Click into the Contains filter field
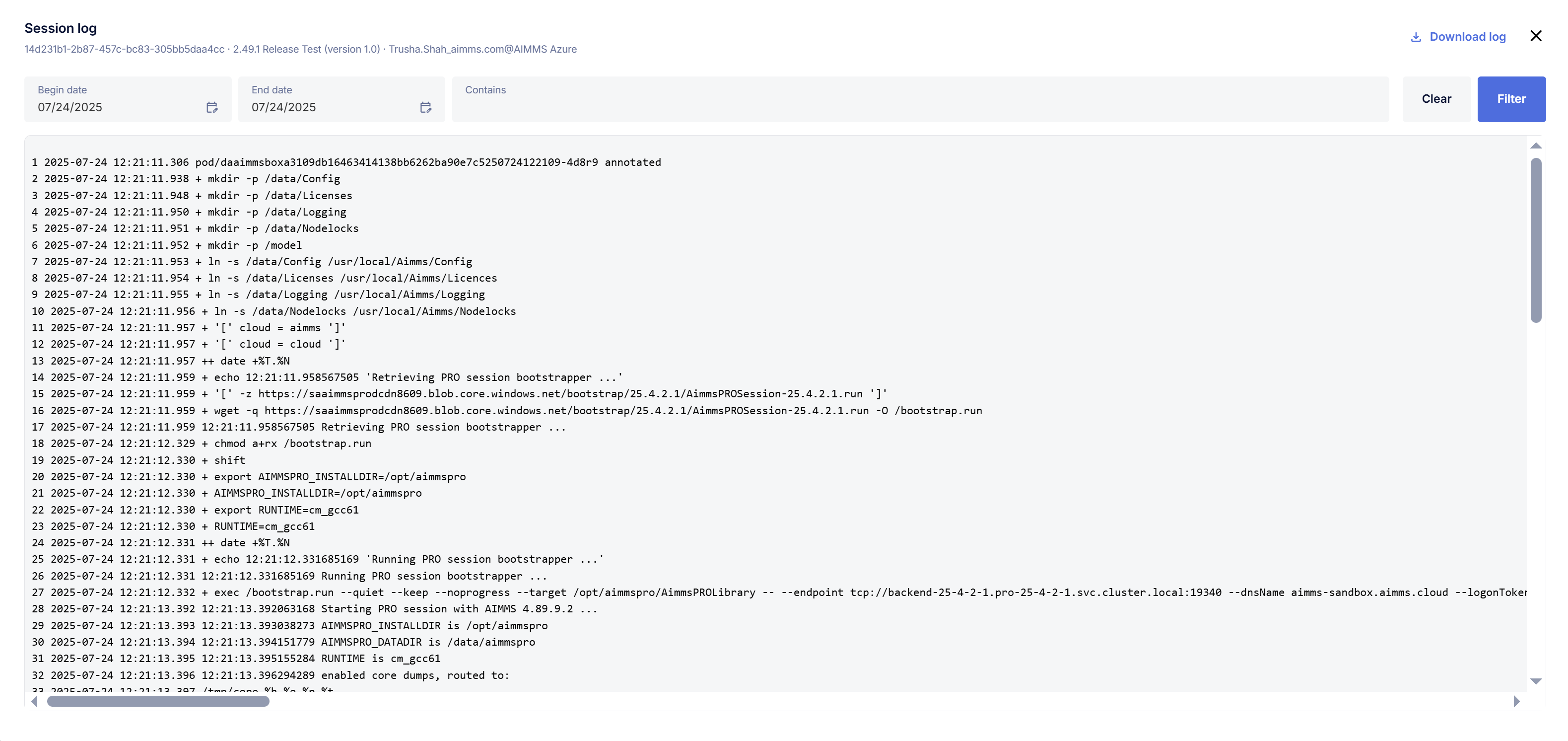This screenshot has width=1568, height=741. click(920, 99)
